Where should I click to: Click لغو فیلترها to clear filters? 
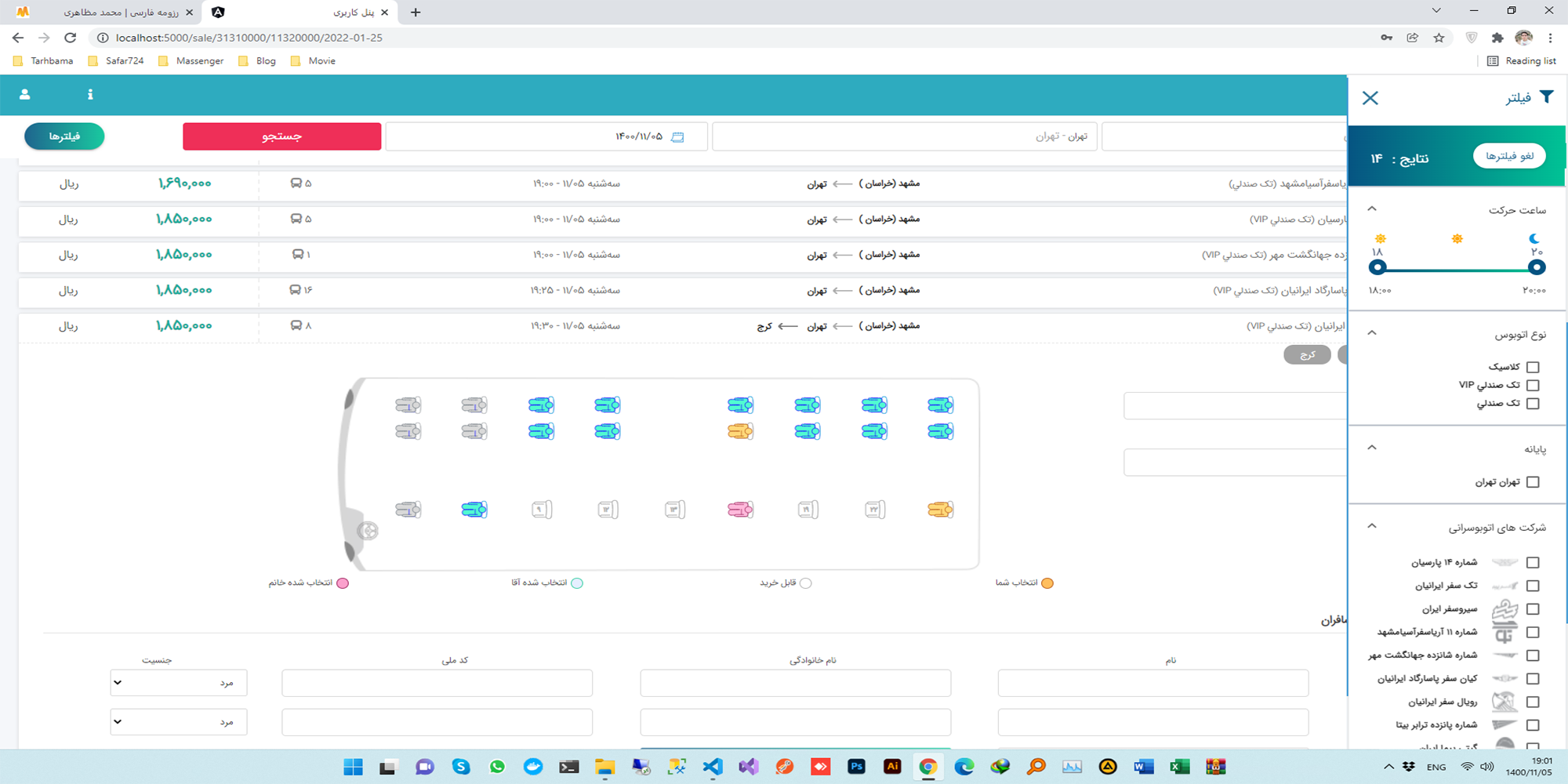pyautogui.click(x=1509, y=156)
